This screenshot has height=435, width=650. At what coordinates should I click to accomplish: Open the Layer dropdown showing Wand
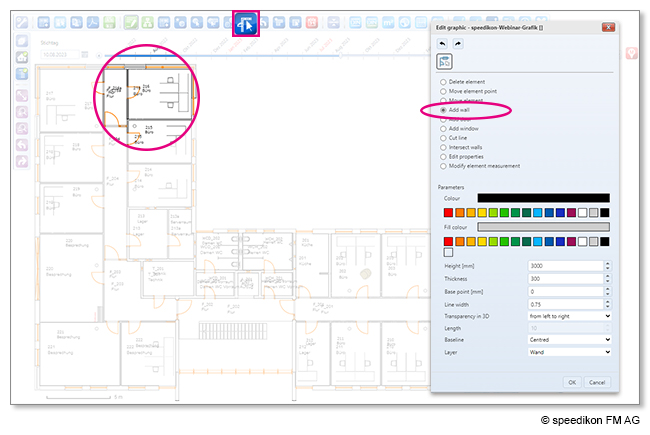click(x=570, y=352)
